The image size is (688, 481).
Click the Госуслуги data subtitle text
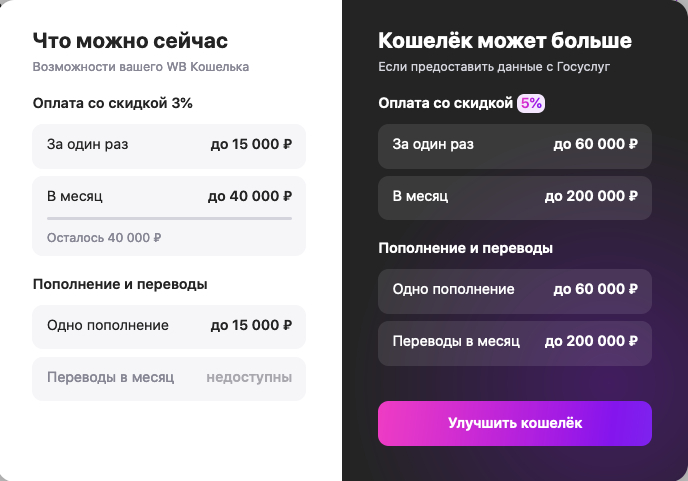coord(494,67)
